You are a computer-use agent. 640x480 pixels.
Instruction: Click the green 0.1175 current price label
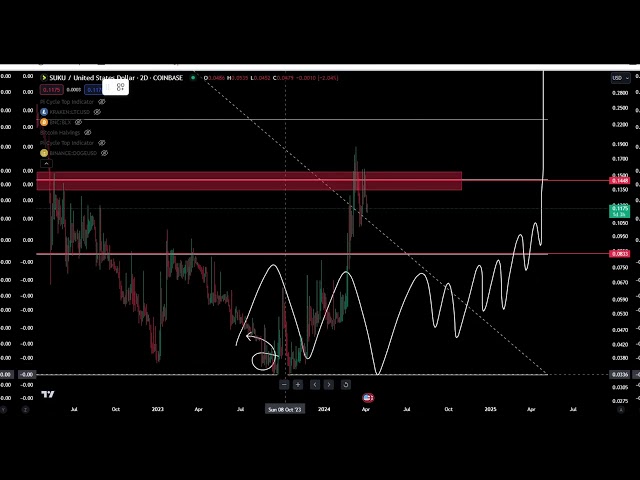(619, 208)
